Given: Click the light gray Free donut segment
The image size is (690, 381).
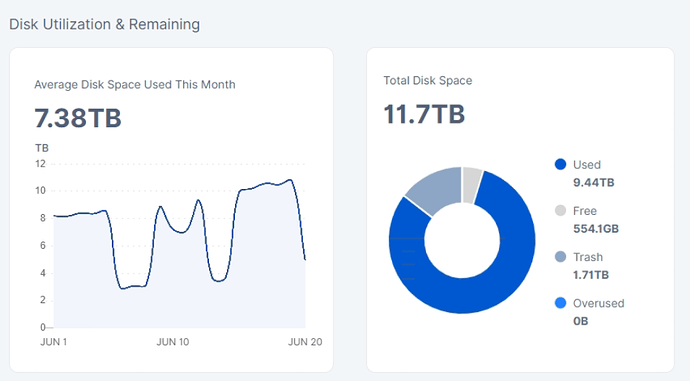Looking at the screenshot, I should pos(471,185).
